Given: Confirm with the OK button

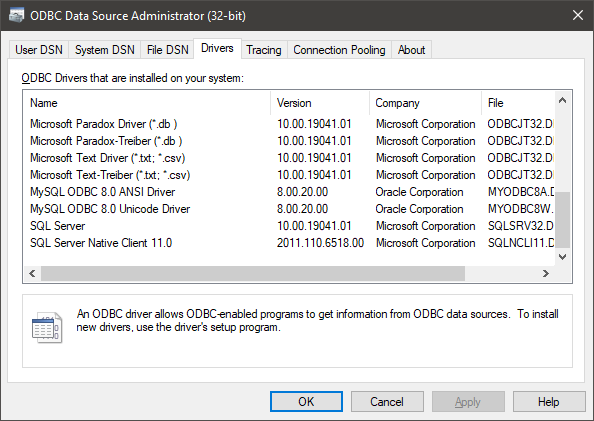Looking at the screenshot, I should click(x=306, y=401).
